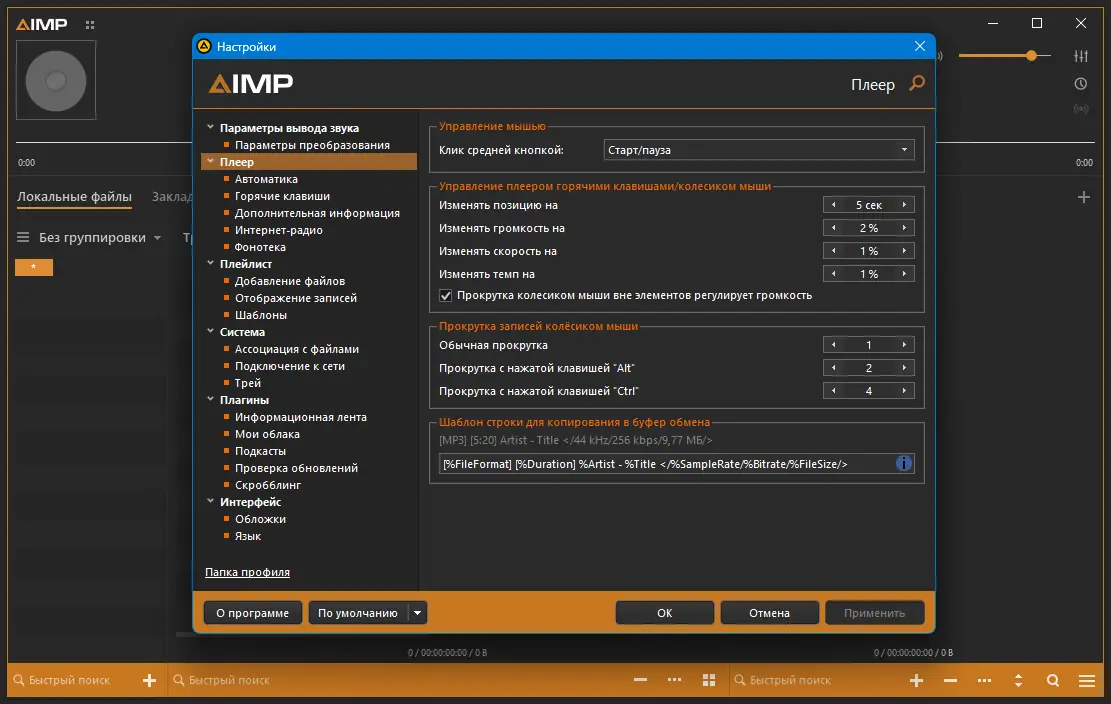Screen dimensions: 1111x704
Task: Select Автоматика settings page
Action: (266, 179)
